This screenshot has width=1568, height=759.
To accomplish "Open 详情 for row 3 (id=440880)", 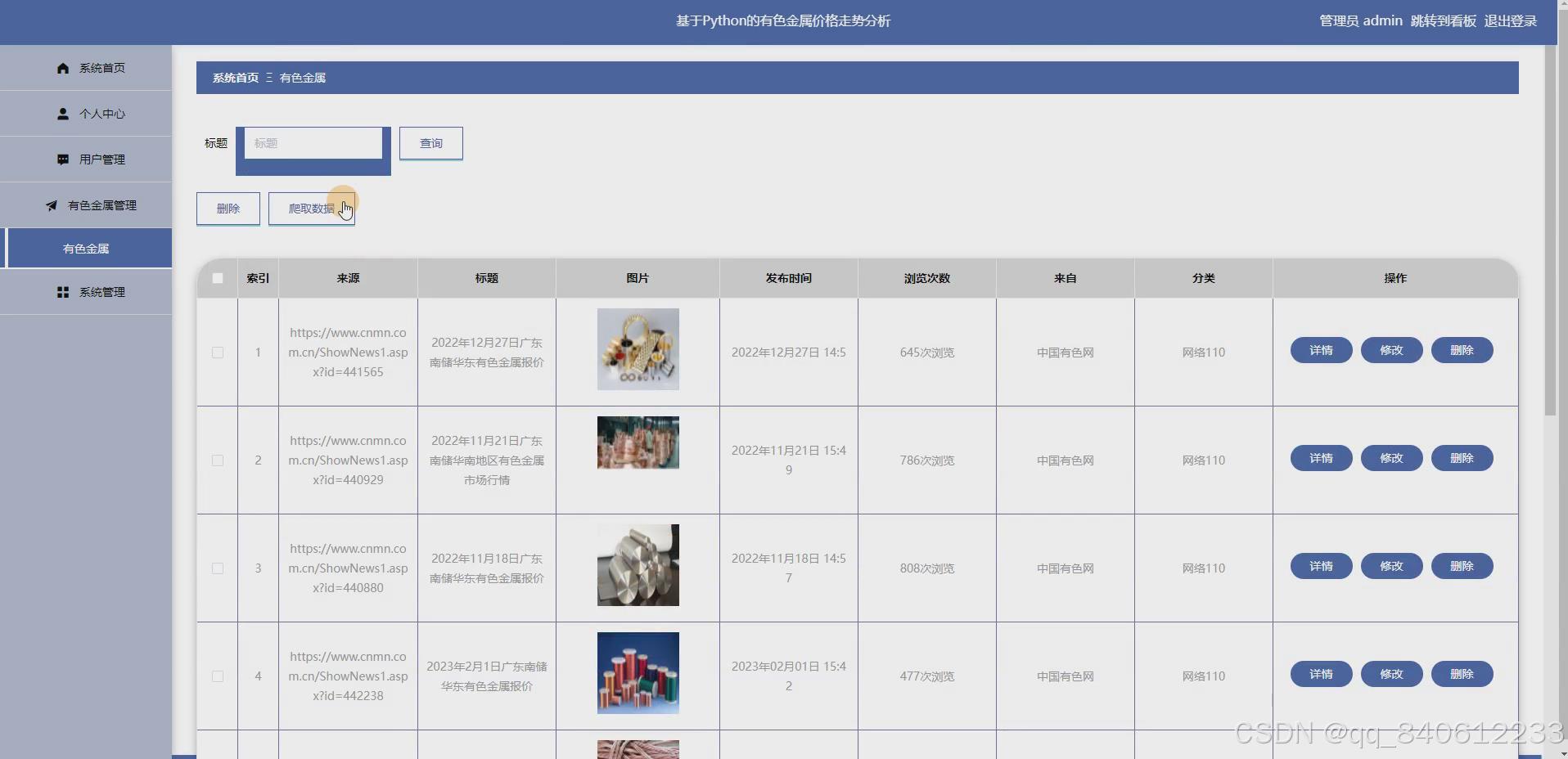I will click(x=1321, y=566).
